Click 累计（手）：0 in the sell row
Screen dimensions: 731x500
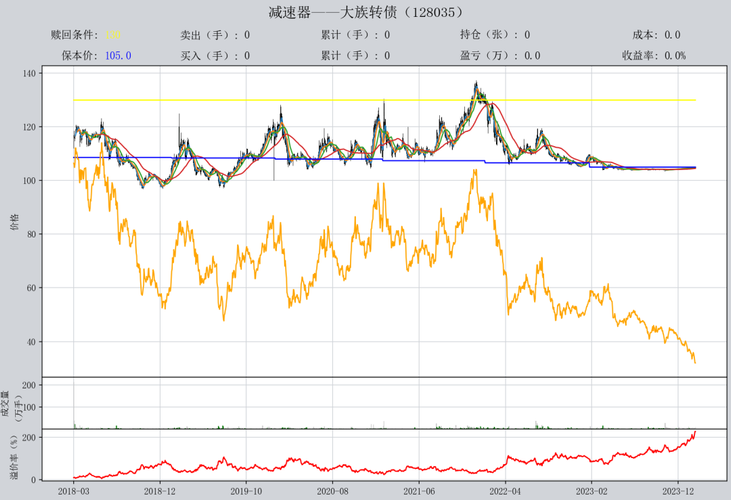(x=355, y=35)
